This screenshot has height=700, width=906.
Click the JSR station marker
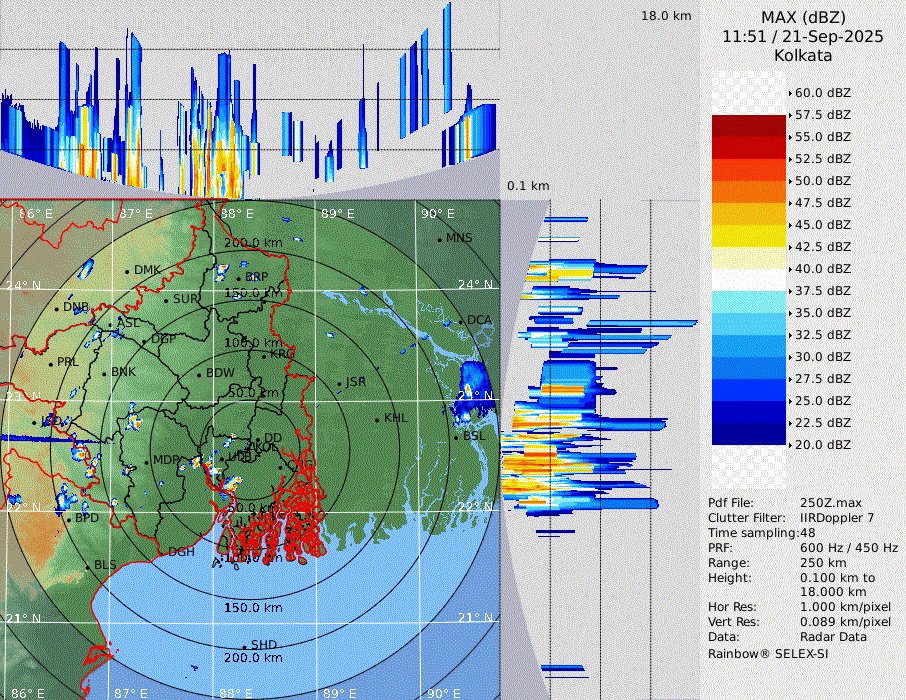(340, 384)
